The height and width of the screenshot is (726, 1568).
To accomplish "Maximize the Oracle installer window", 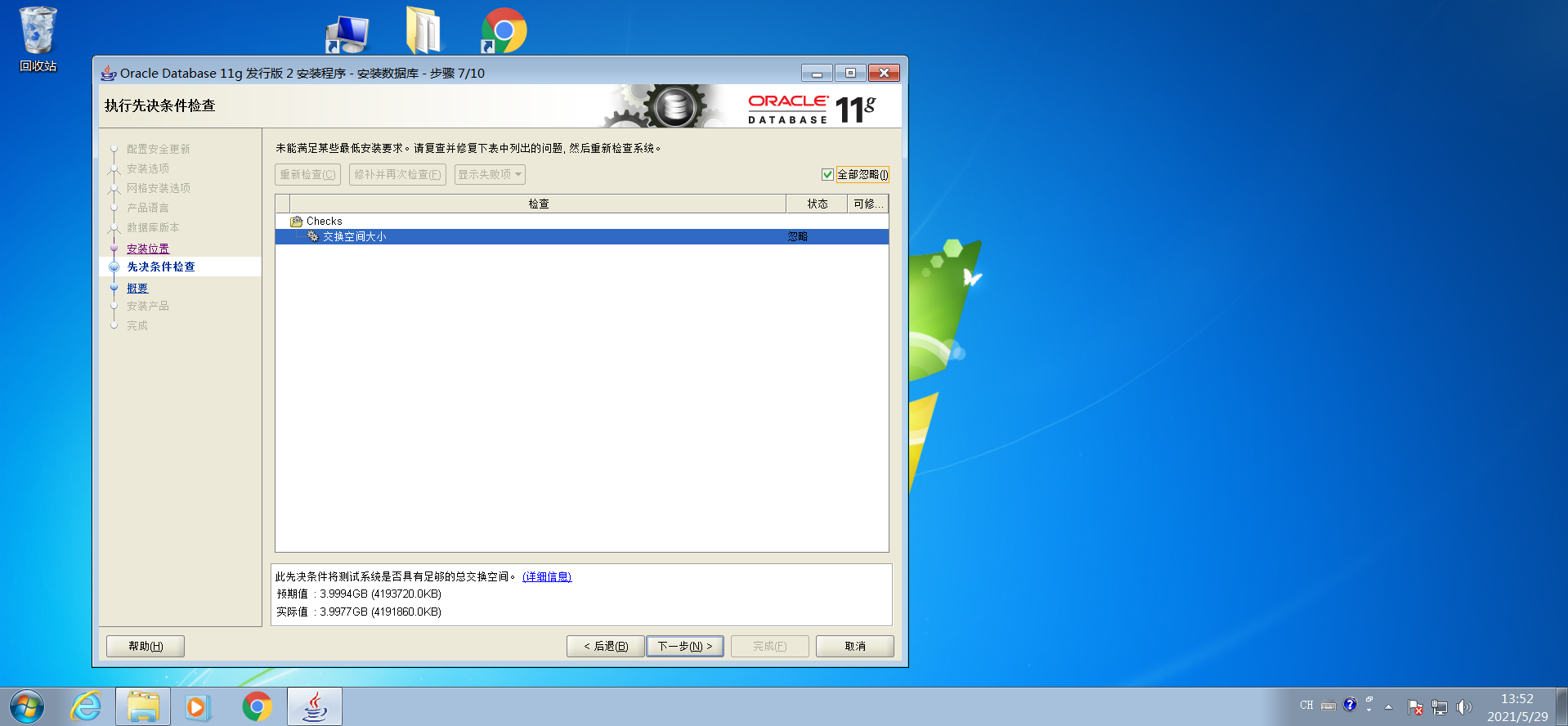I will pos(850,73).
